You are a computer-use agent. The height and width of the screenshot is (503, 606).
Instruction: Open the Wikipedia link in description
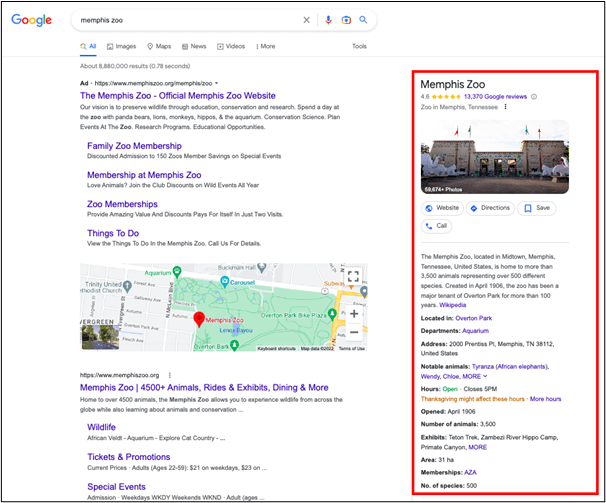[x=453, y=305]
